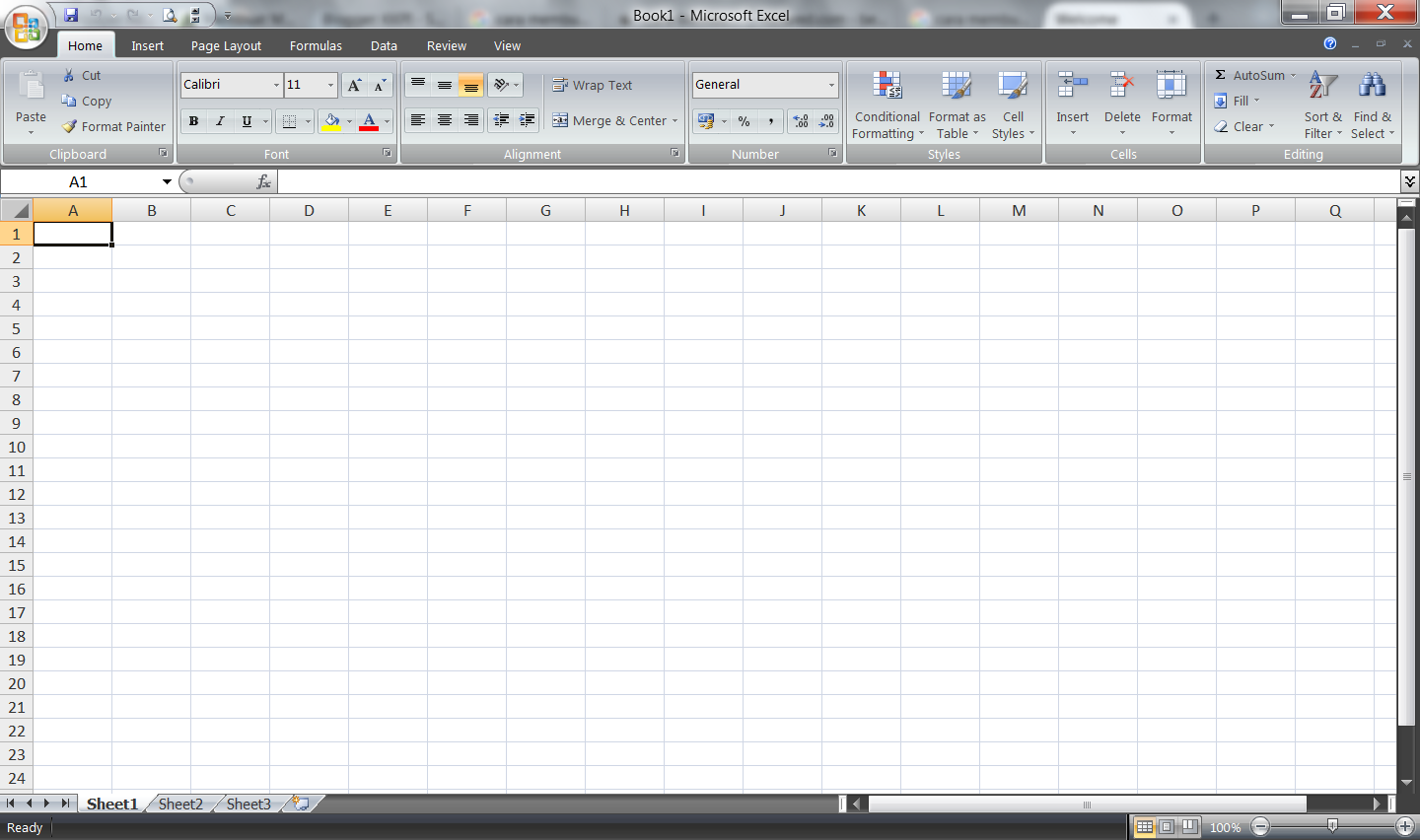Toggle Top Align vertical alignment
The height and width of the screenshot is (840, 1420).
coord(418,85)
